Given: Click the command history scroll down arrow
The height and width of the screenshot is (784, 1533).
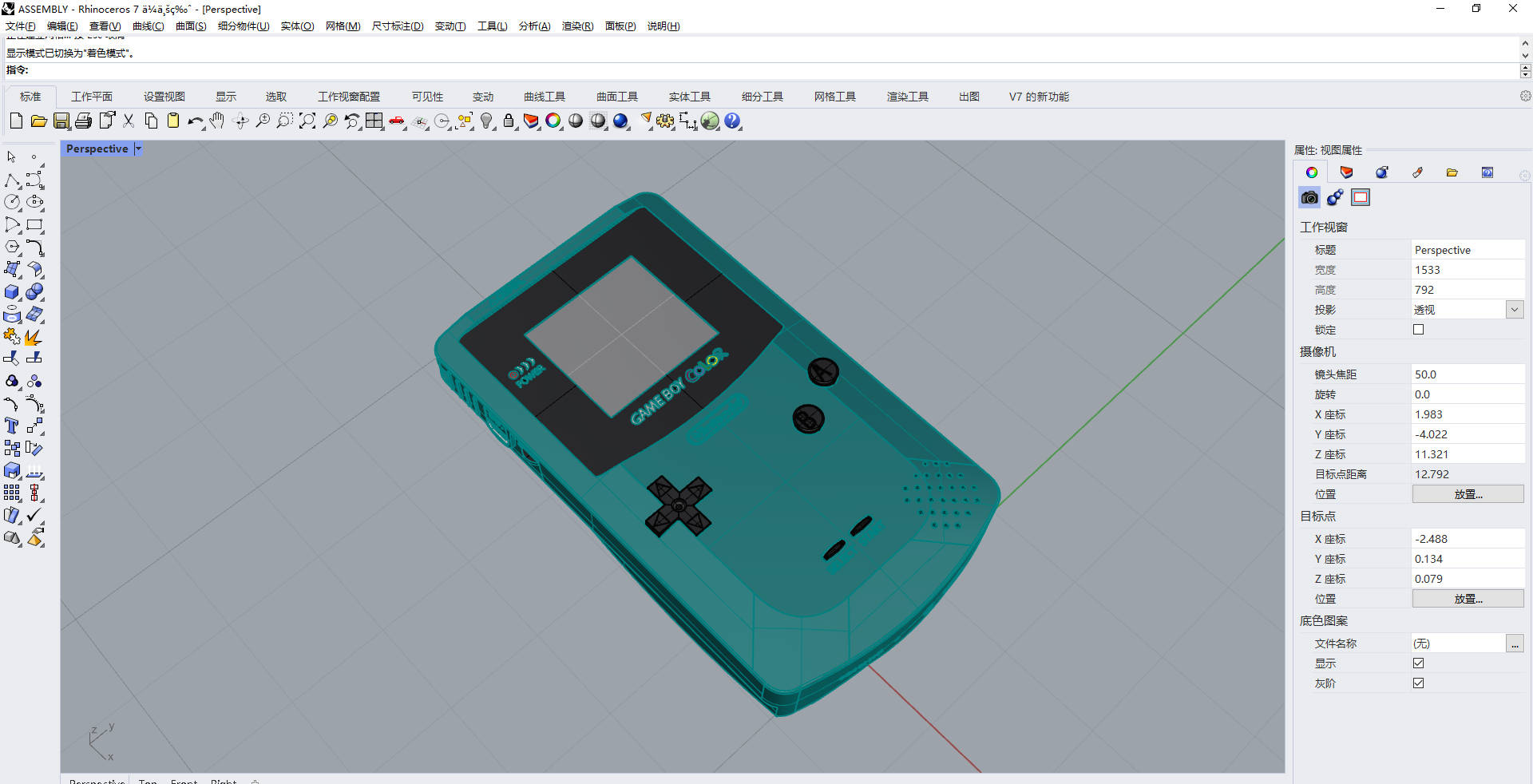Looking at the screenshot, I should (x=1525, y=55).
